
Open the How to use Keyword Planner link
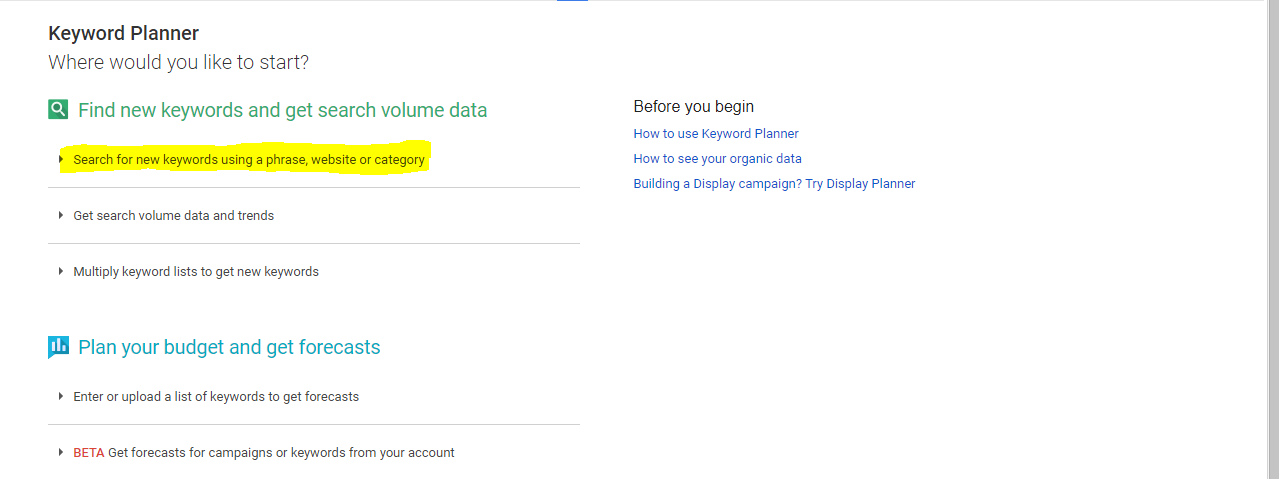click(716, 134)
